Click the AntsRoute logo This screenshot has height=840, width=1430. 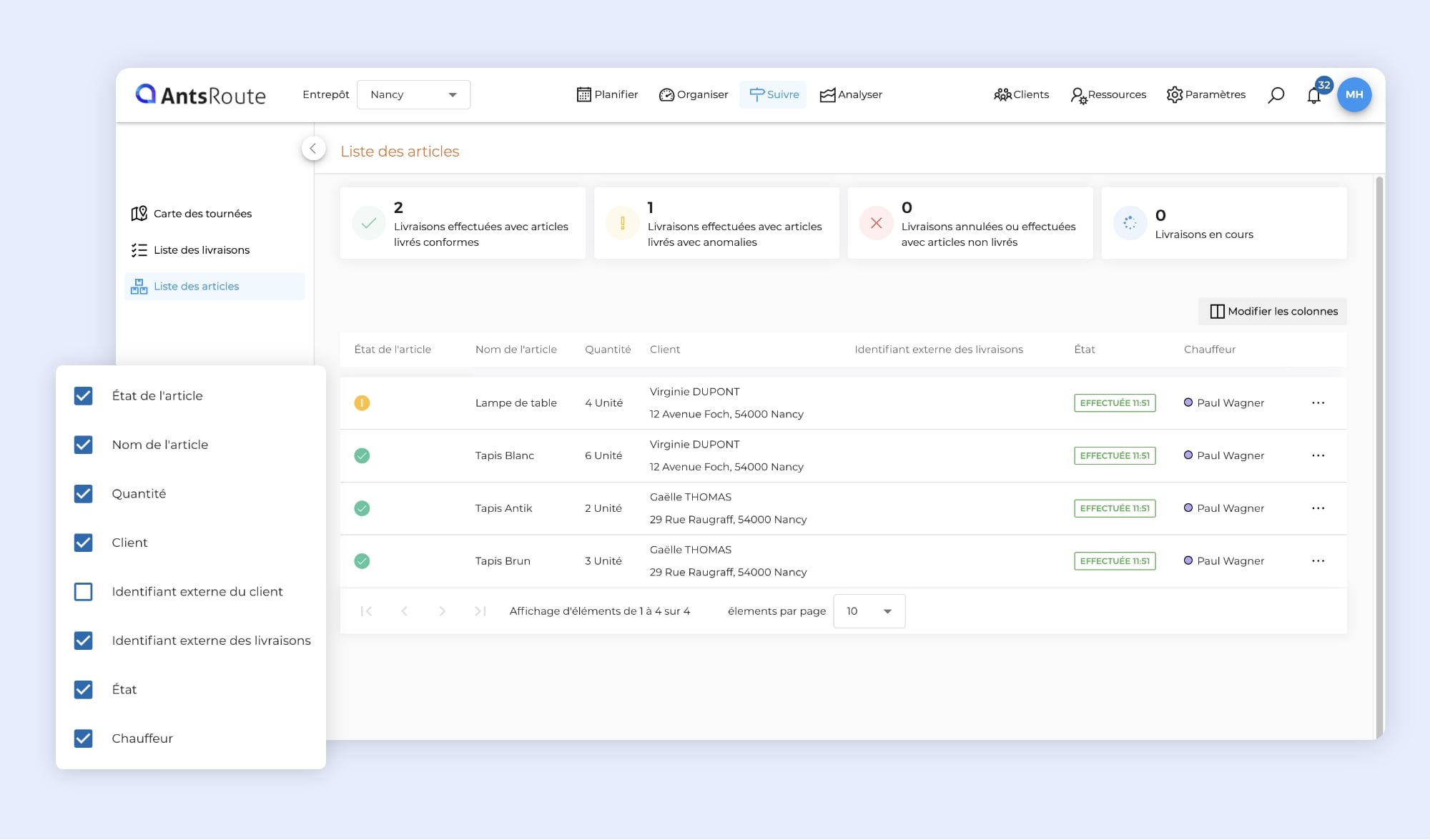coord(201,95)
